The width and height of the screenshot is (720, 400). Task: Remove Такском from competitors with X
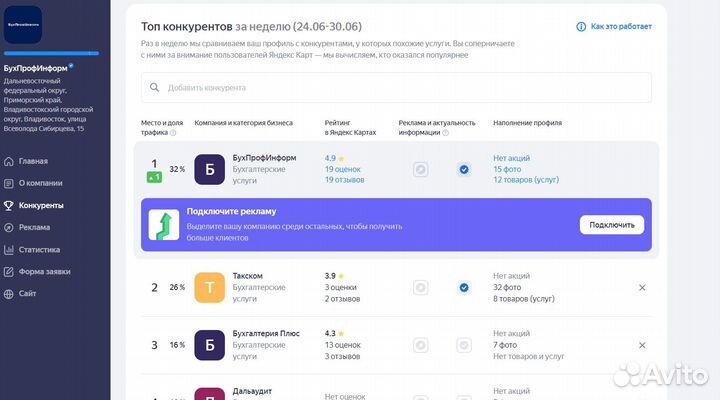tap(642, 287)
